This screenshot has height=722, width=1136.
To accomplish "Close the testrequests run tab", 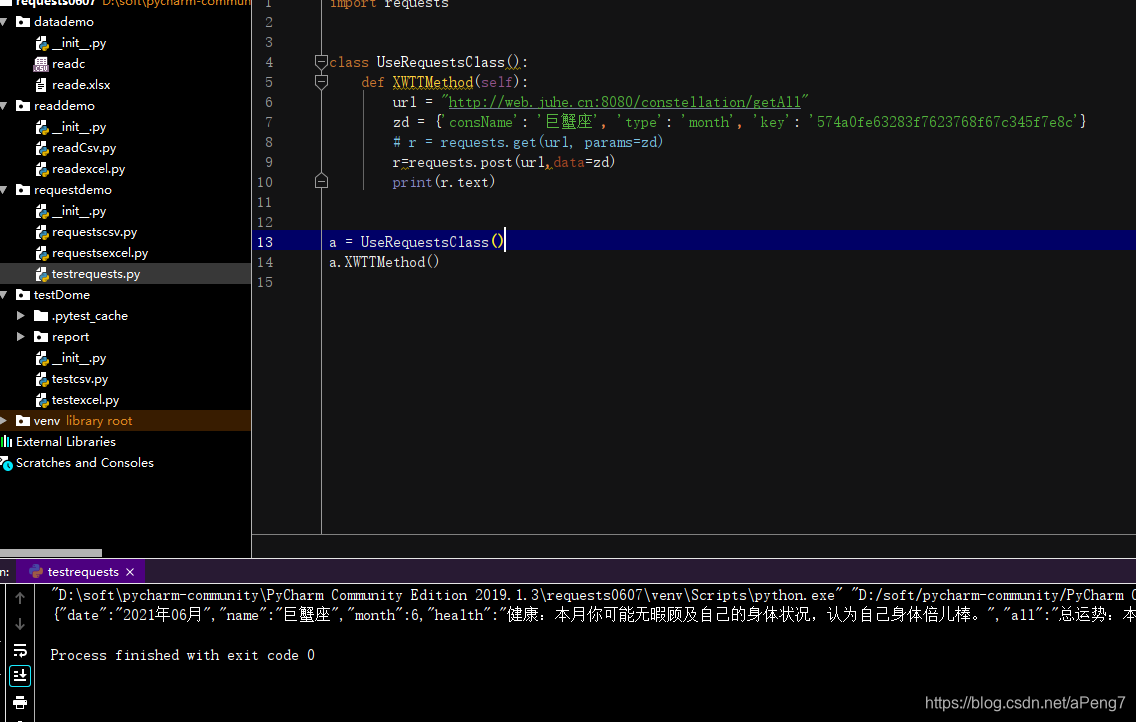I will (x=130, y=572).
